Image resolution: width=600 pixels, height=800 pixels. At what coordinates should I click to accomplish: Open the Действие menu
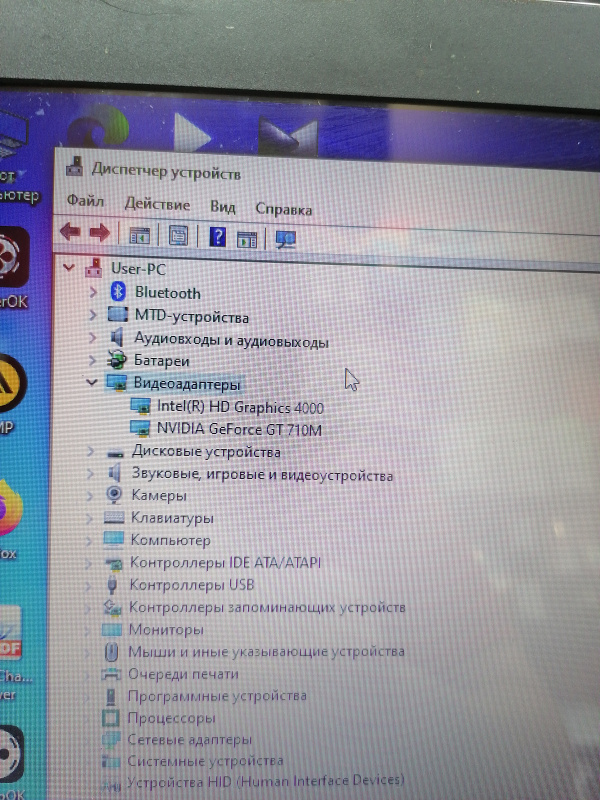point(157,204)
